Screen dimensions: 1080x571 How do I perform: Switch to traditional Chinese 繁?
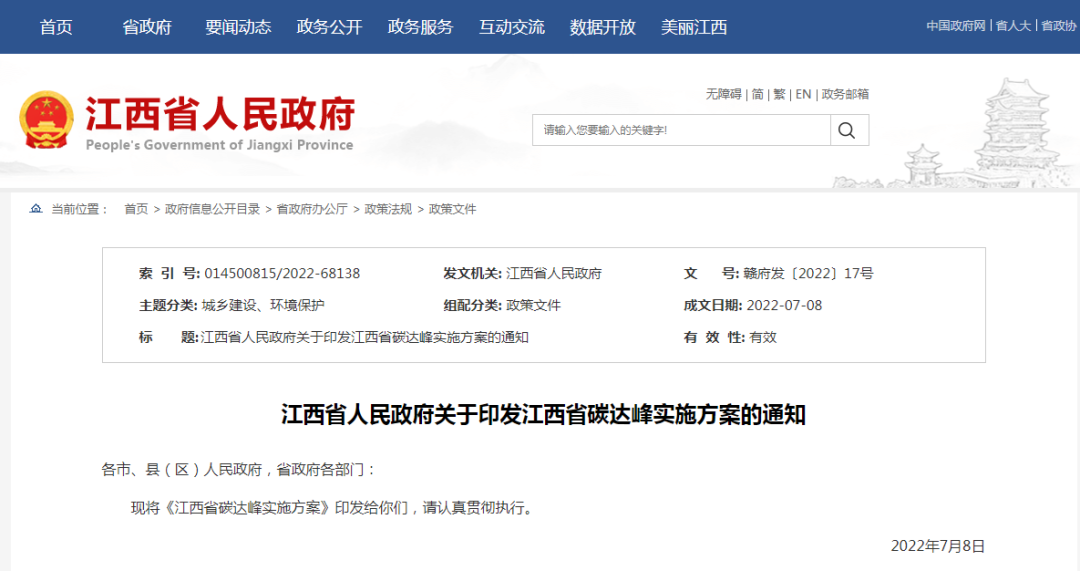coord(780,94)
